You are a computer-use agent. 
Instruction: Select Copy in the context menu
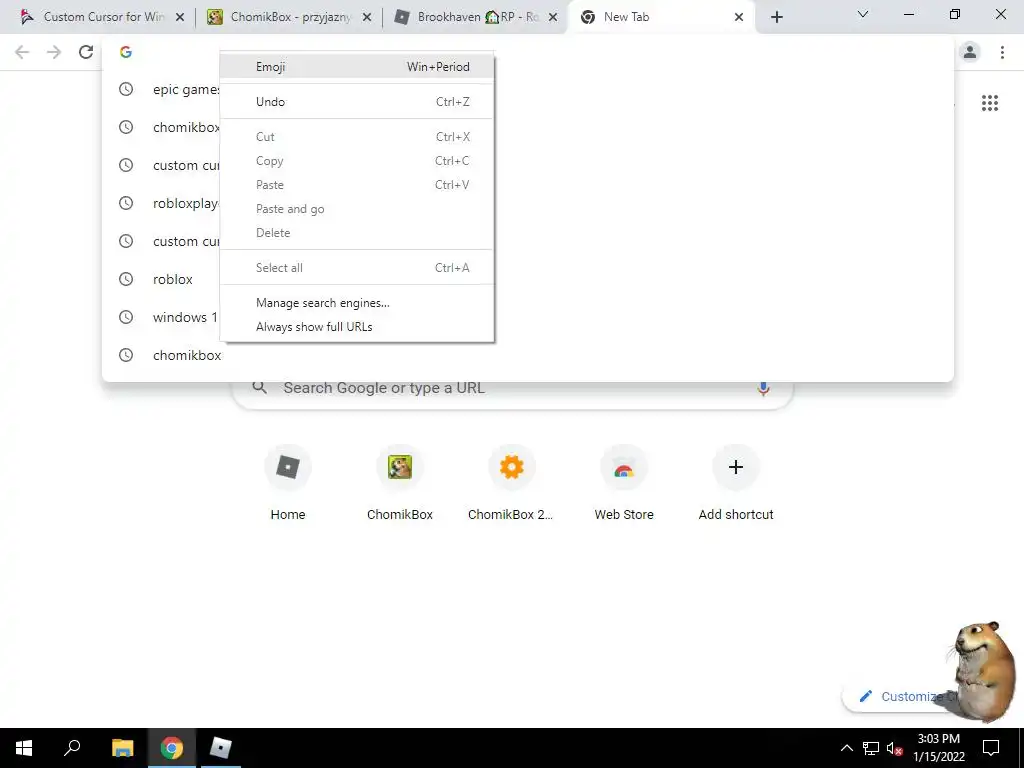point(357,161)
